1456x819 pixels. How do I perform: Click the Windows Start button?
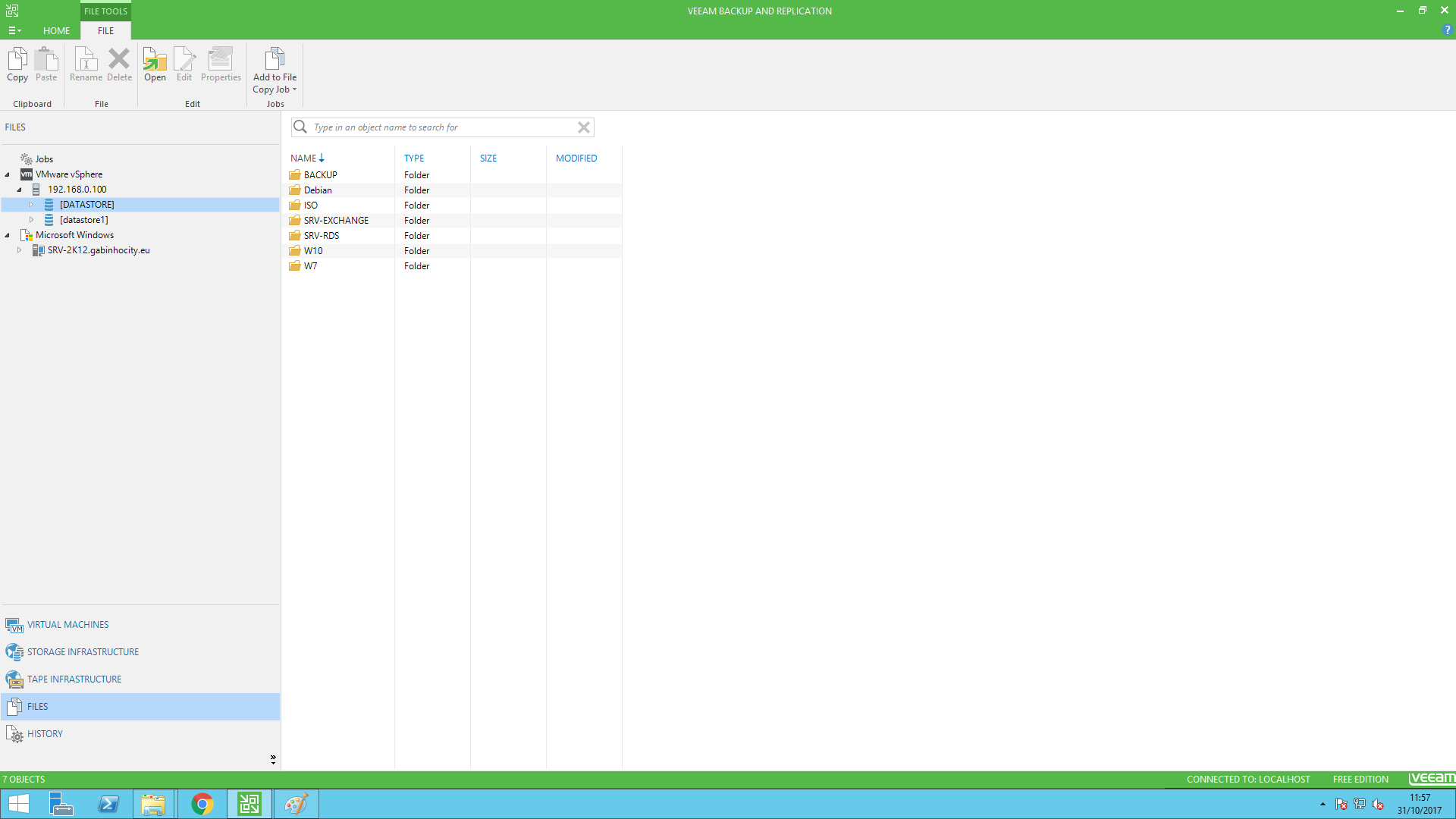[19, 804]
